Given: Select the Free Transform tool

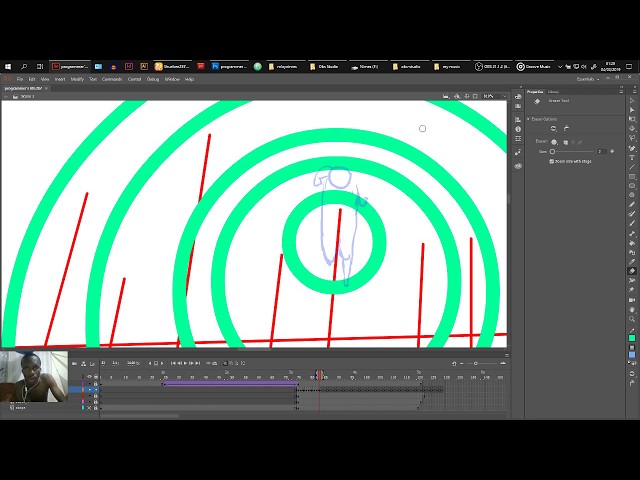Looking at the screenshot, I should 632,119.
